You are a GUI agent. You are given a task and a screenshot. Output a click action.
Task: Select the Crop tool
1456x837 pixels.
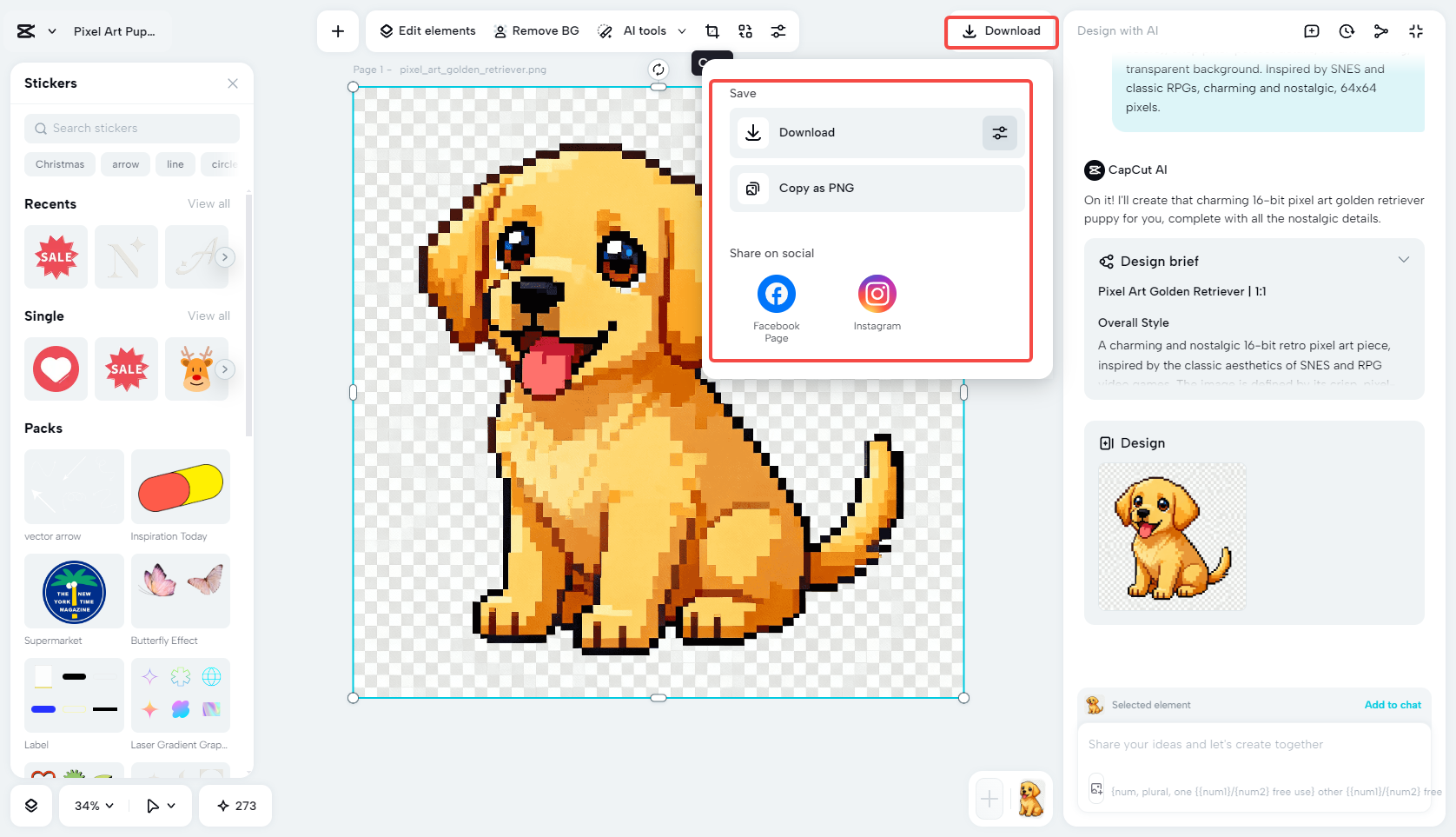pos(711,30)
